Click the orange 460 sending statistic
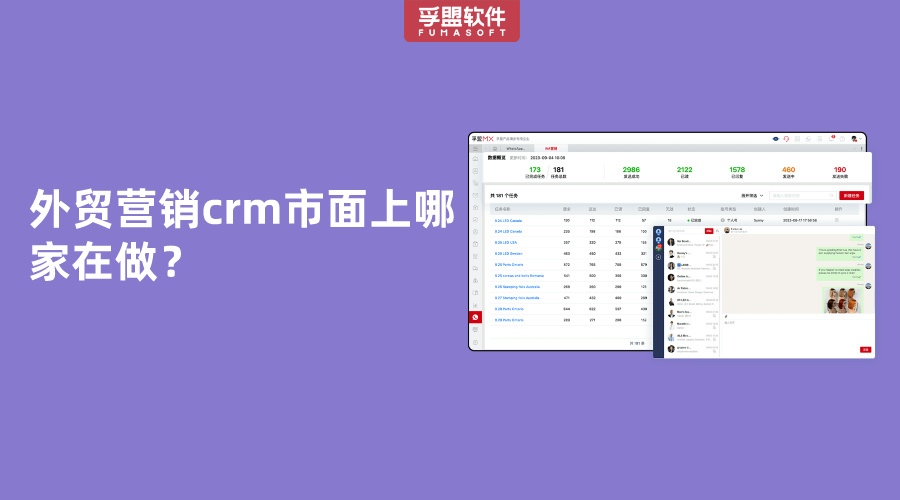900x500 pixels. coord(789,172)
